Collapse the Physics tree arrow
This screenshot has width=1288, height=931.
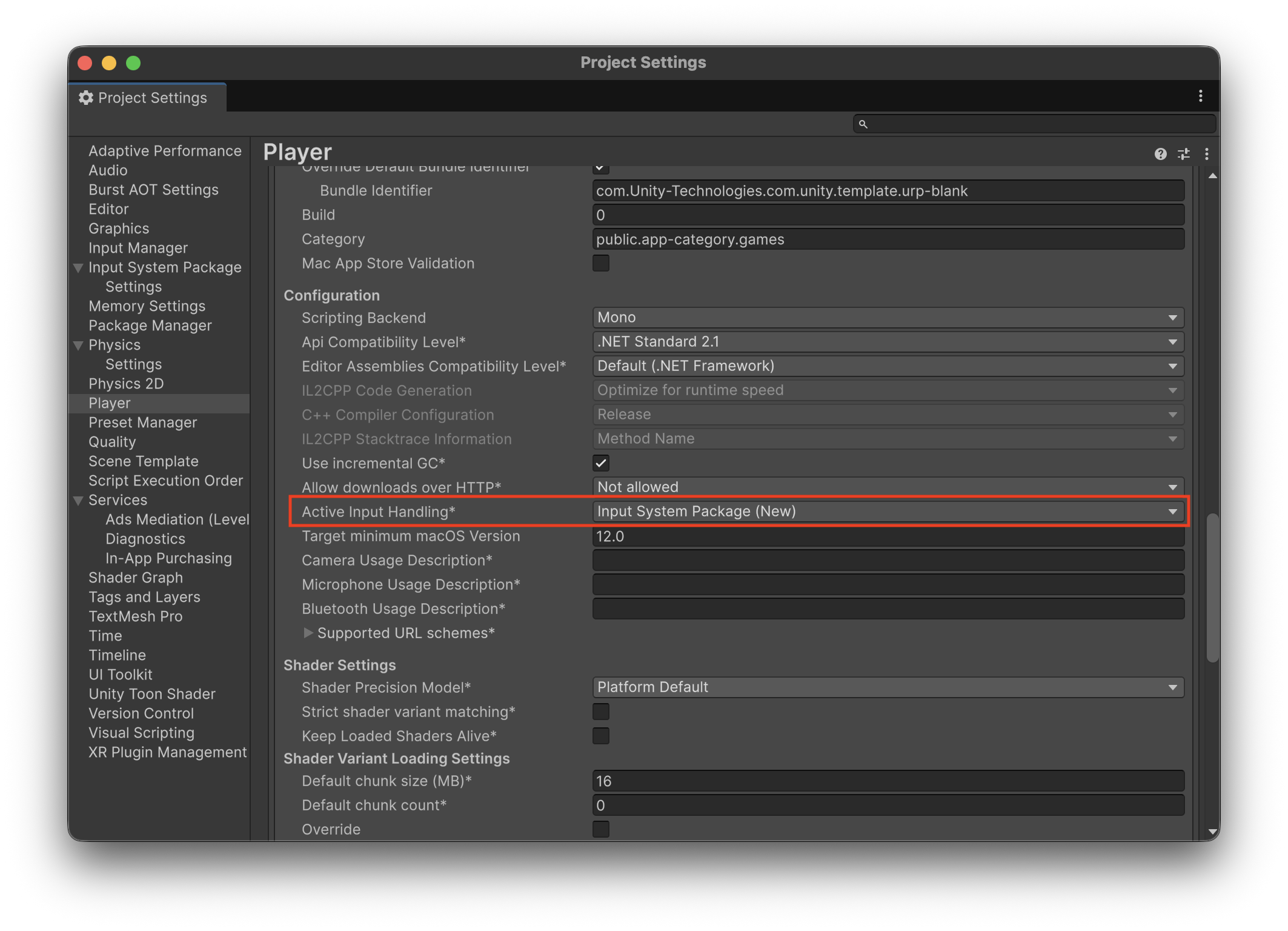pyautogui.click(x=78, y=345)
